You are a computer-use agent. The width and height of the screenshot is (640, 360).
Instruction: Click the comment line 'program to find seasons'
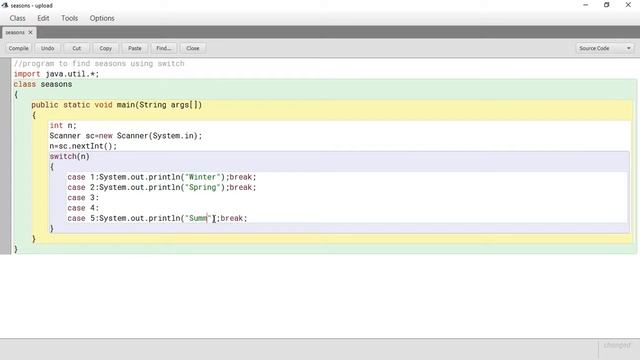pyautogui.click(x=99, y=64)
